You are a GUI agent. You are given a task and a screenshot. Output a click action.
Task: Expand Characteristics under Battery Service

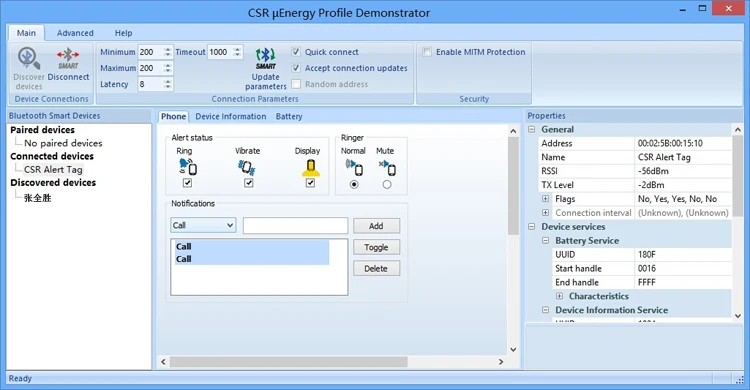559,296
